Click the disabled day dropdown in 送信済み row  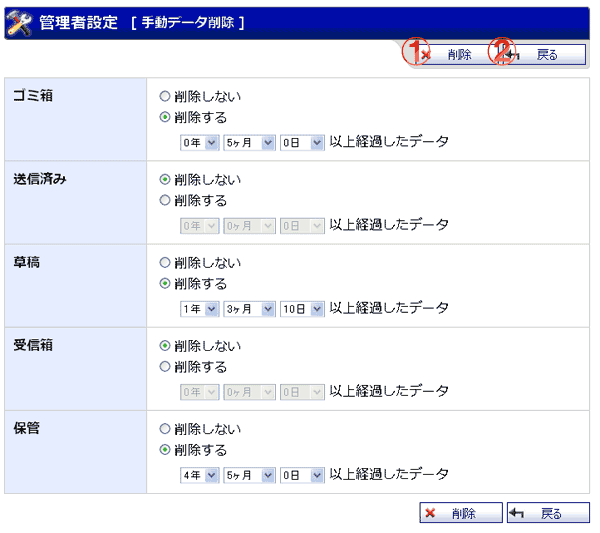pos(302,226)
